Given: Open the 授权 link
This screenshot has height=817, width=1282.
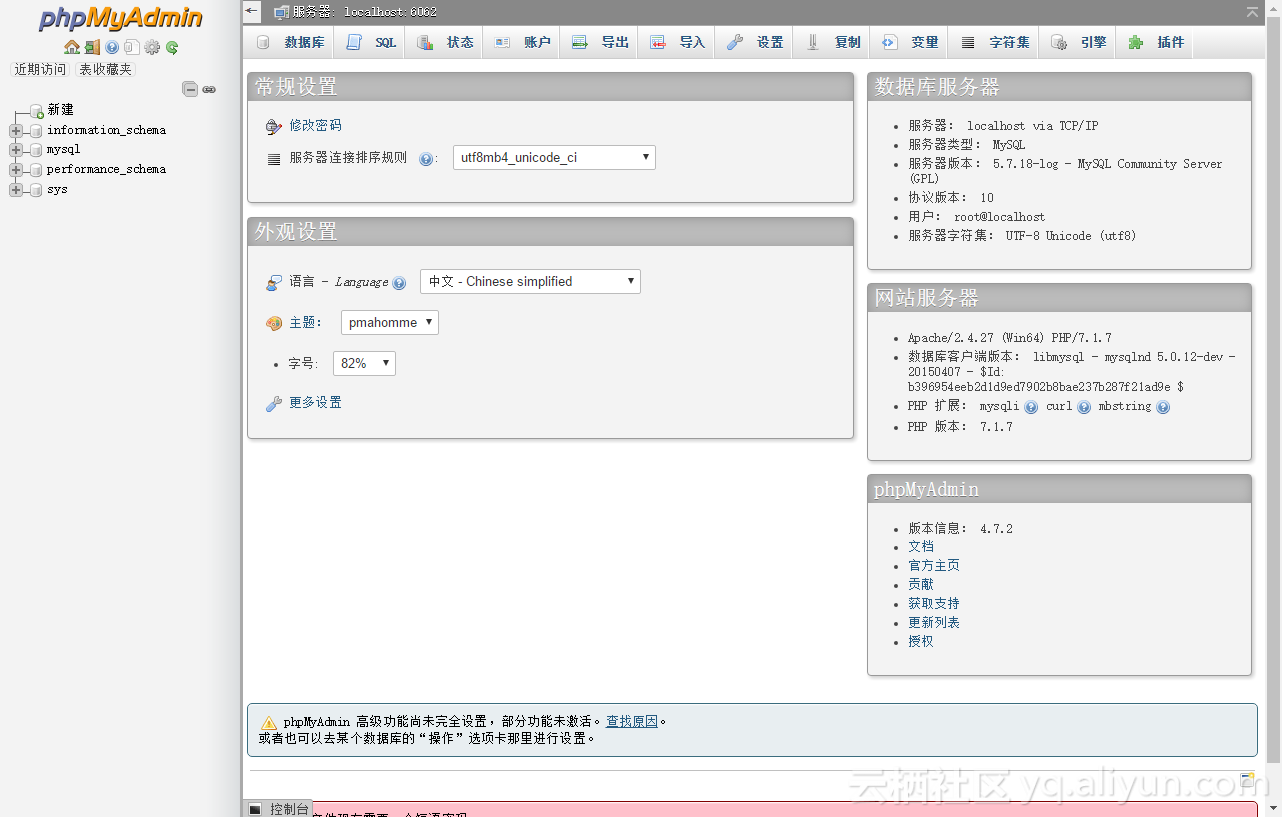Looking at the screenshot, I should pyautogui.click(x=921, y=641).
